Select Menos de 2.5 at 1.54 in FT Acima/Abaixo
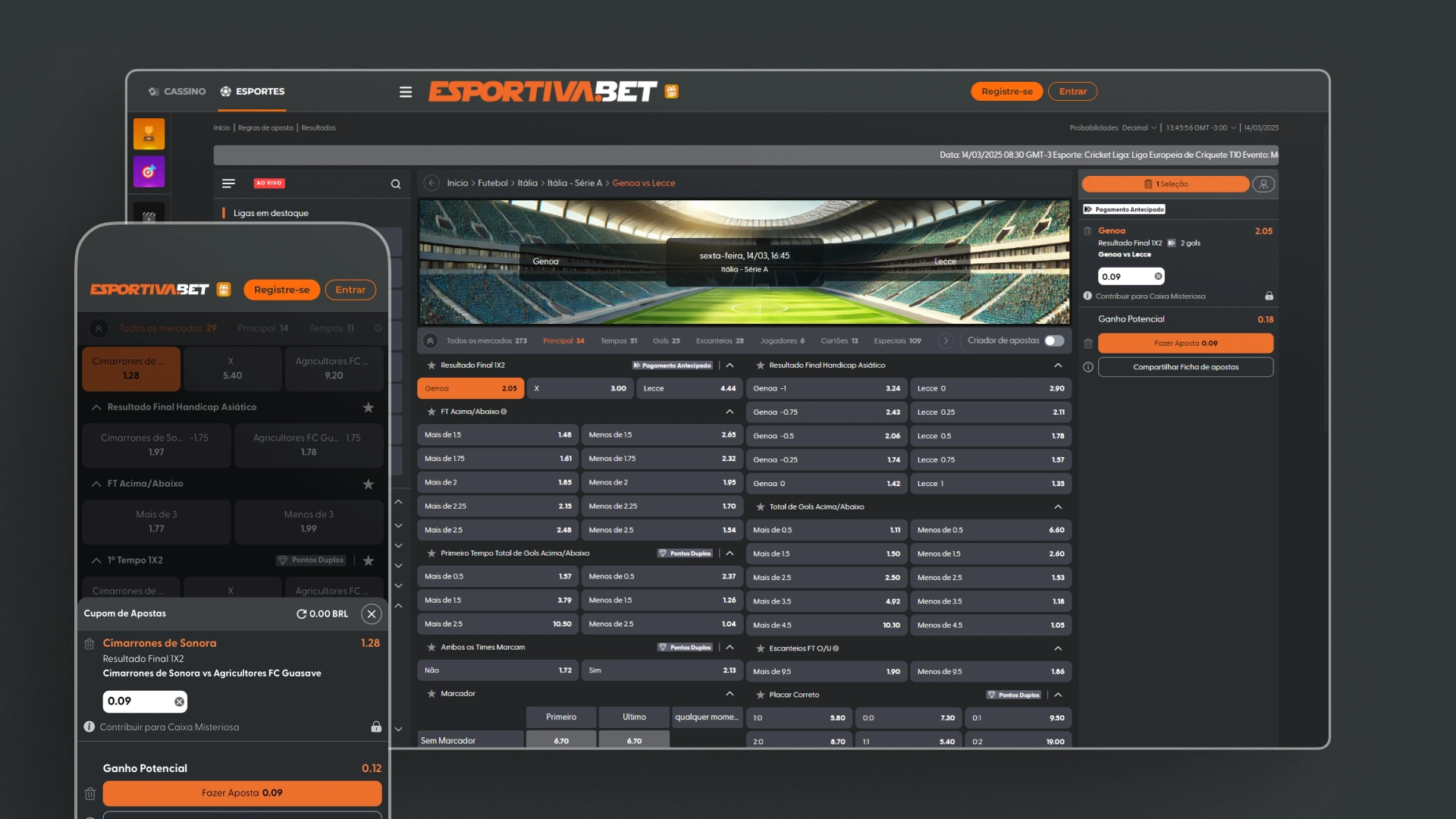Image resolution: width=1456 pixels, height=819 pixels. tap(662, 530)
